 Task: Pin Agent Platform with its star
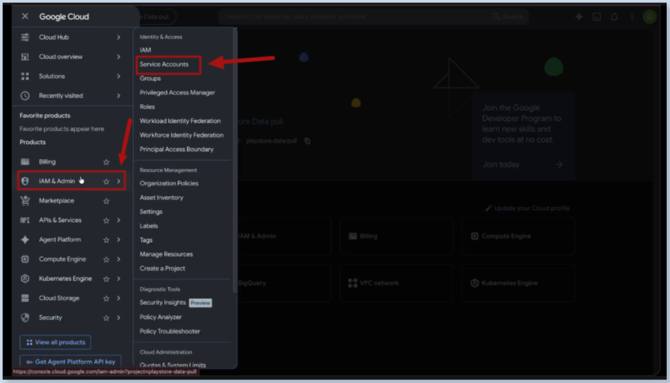click(x=106, y=240)
